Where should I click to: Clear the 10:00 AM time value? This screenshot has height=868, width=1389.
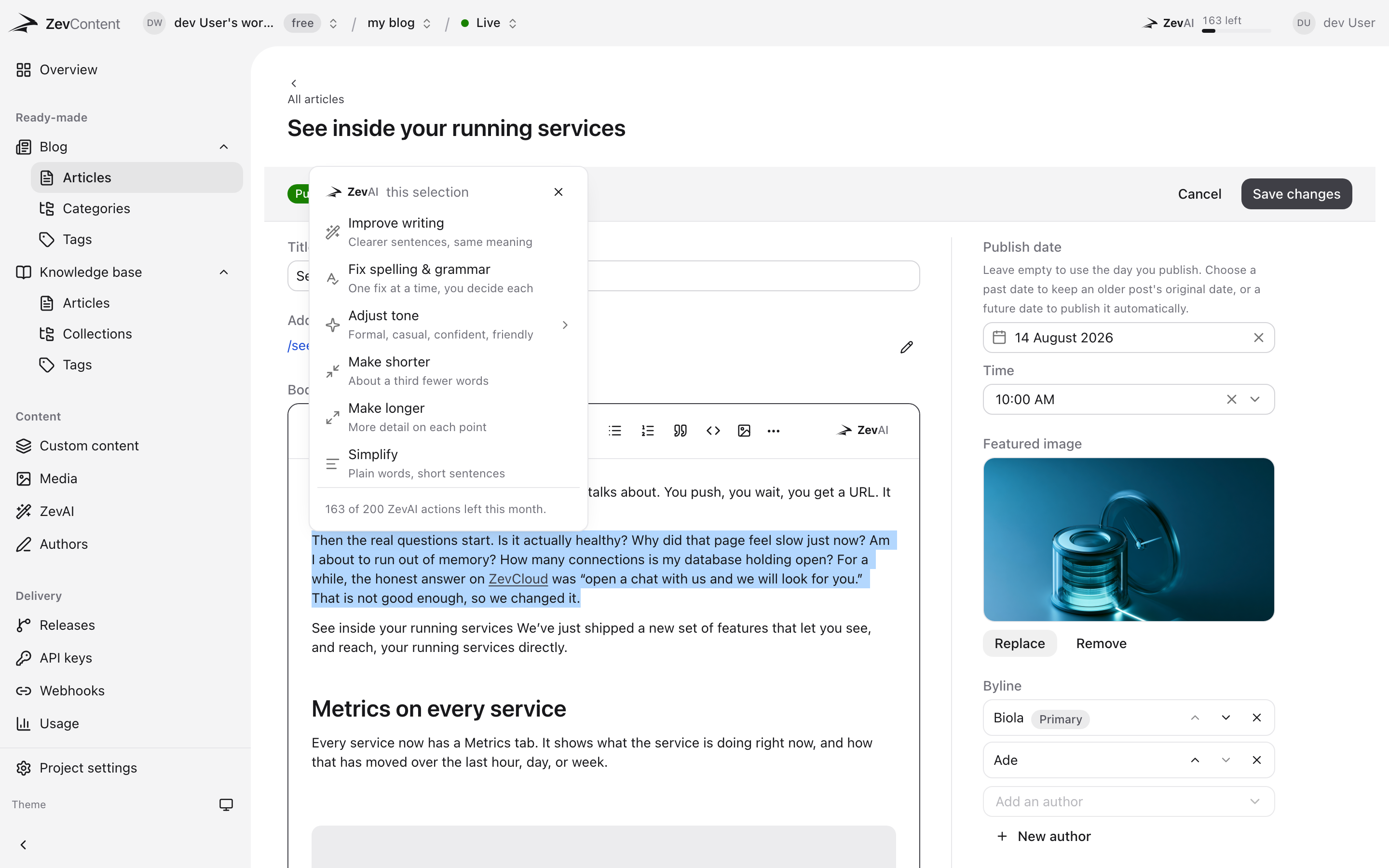pyautogui.click(x=1231, y=400)
